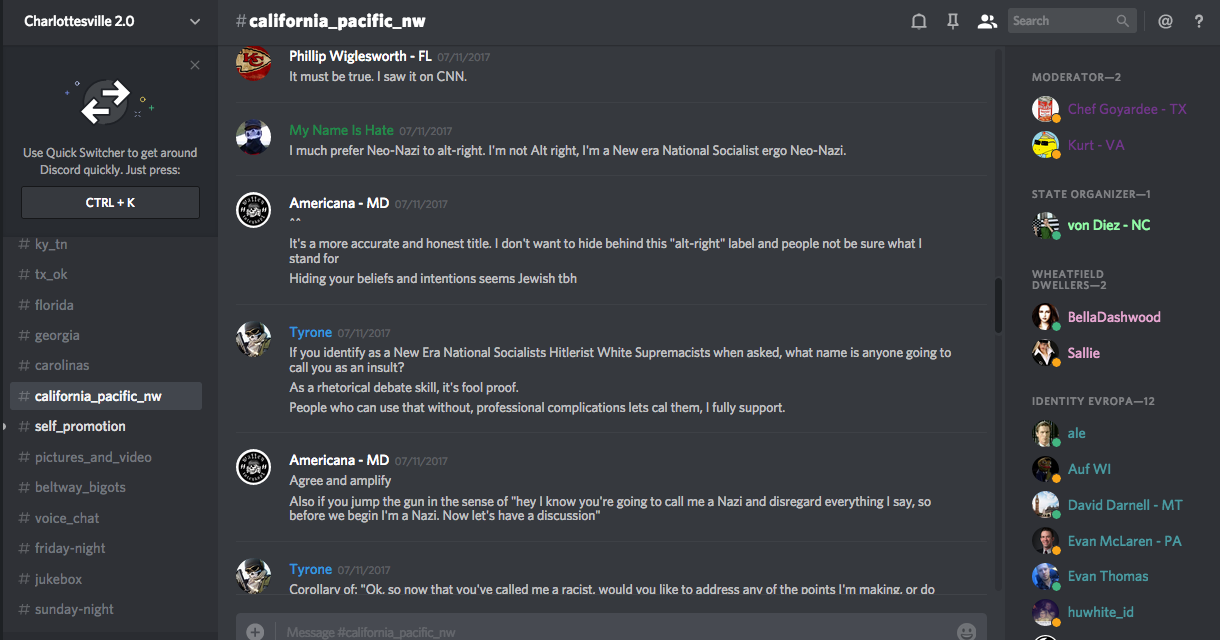Select the beltway_bigots channel
The height and width of the screenshot is (640, 1220).
coord(81,487)
